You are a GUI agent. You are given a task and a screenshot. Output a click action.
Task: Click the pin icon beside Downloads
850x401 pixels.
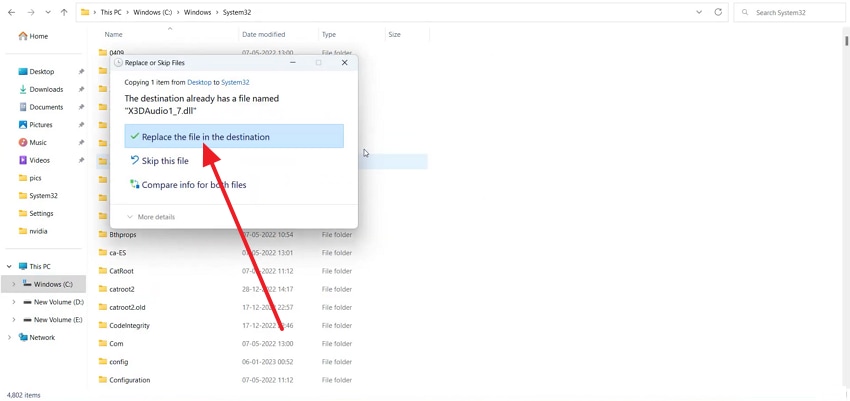[x=81, y=89]
